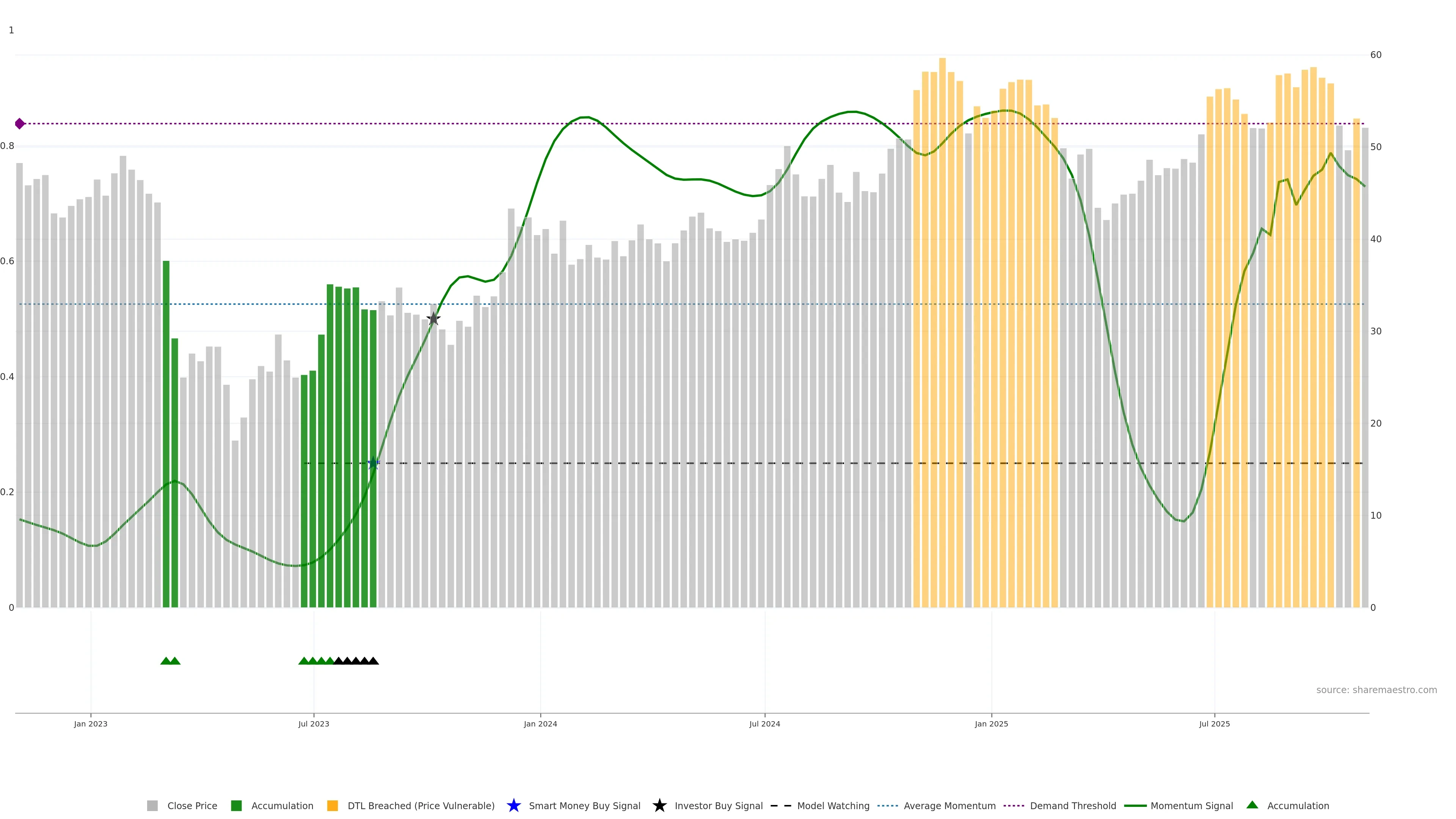Screen dimensions: 1456x819
Task: Click the green Accumulation square swatch in legend
Action: click(236, 805)
